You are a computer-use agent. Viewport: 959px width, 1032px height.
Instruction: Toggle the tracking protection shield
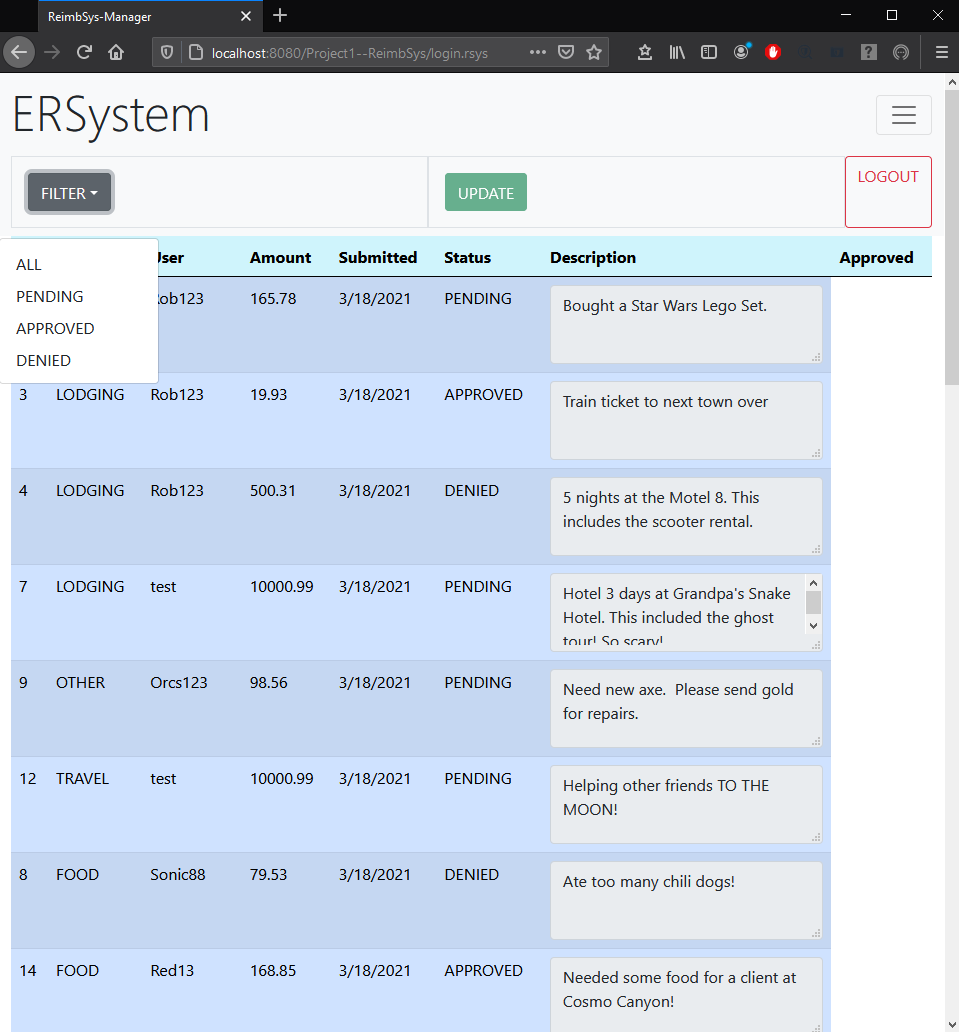click(x=167, y=51)
